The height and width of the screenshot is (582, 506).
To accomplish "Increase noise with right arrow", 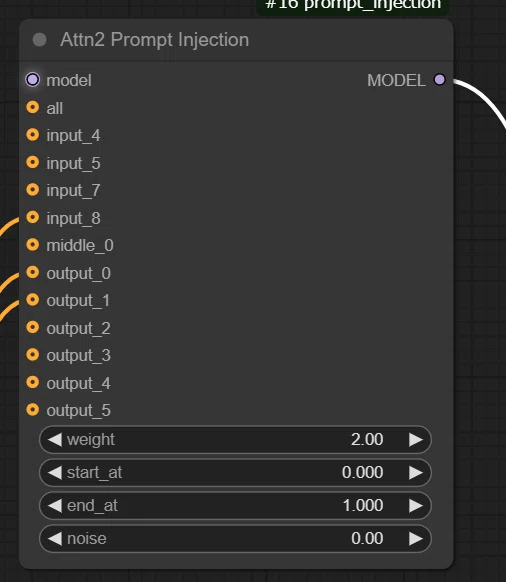I will (x=416, y=539).
